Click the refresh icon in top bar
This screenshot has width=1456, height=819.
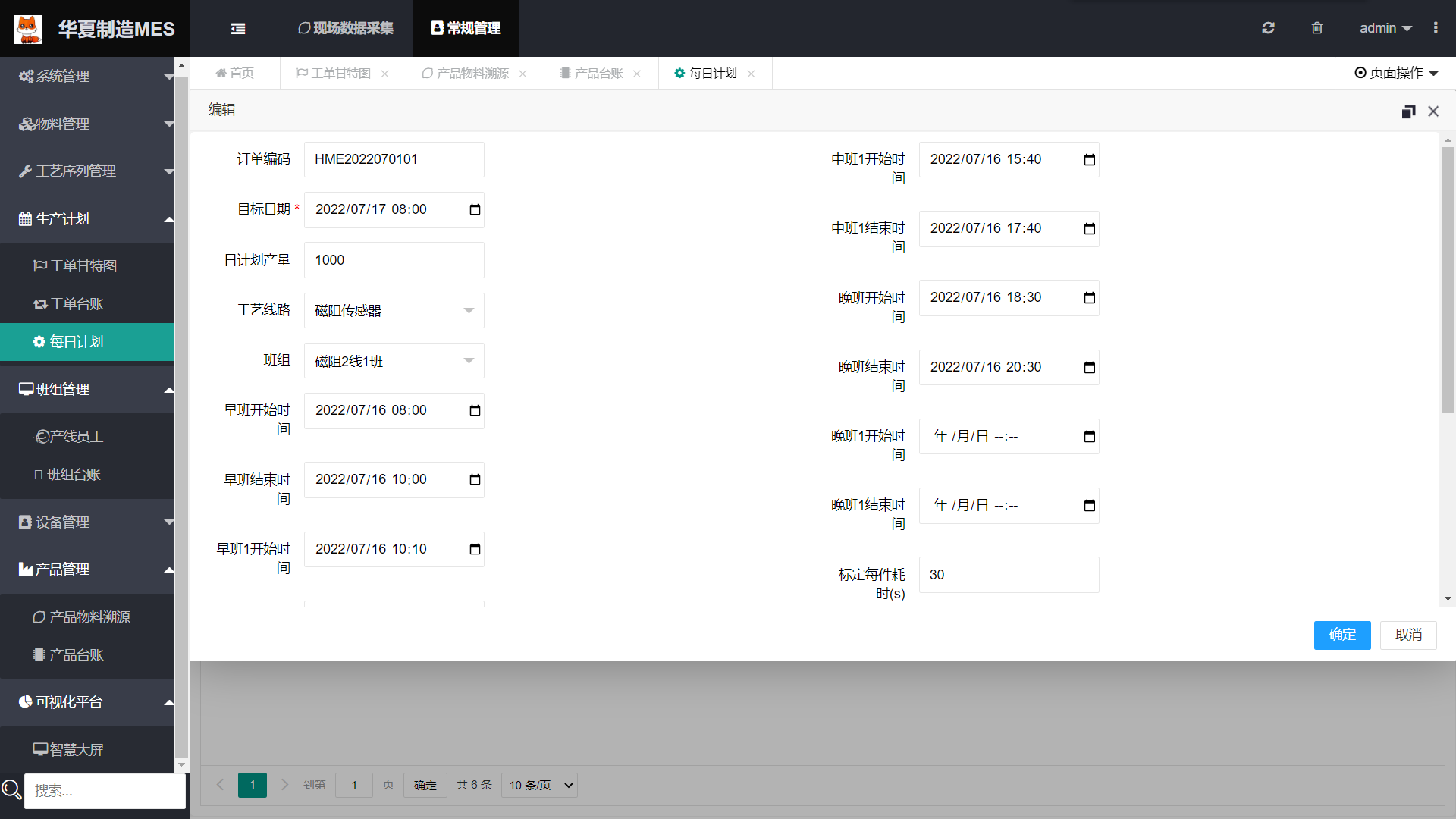click(x=1268, y=28)
